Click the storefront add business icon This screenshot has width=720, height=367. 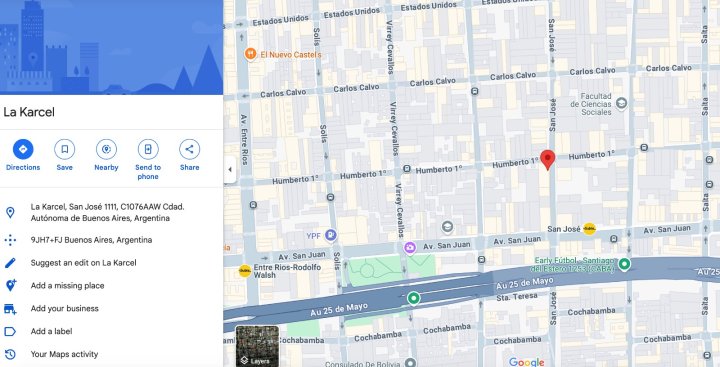coord(10,309)
